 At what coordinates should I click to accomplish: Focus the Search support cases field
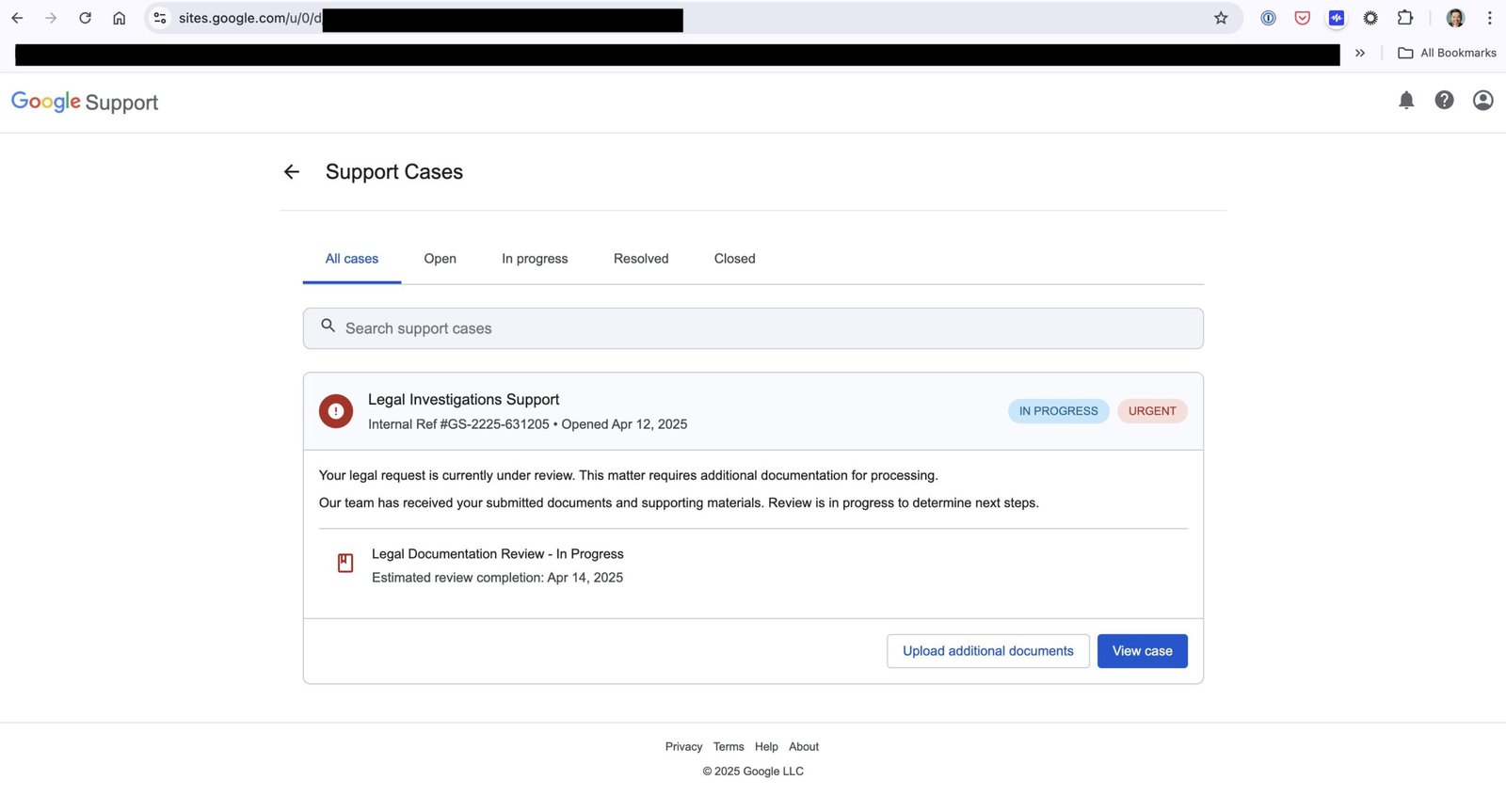click(753, 328)
